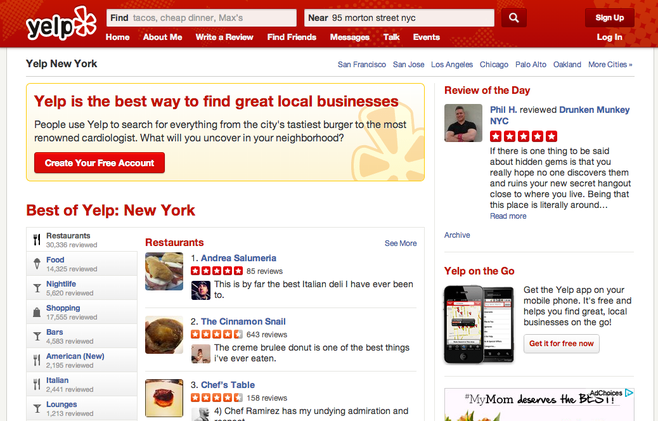Screen dimensions: 658x421
Task: Select the Food ice cream cone icon
Action: point(37,264)
